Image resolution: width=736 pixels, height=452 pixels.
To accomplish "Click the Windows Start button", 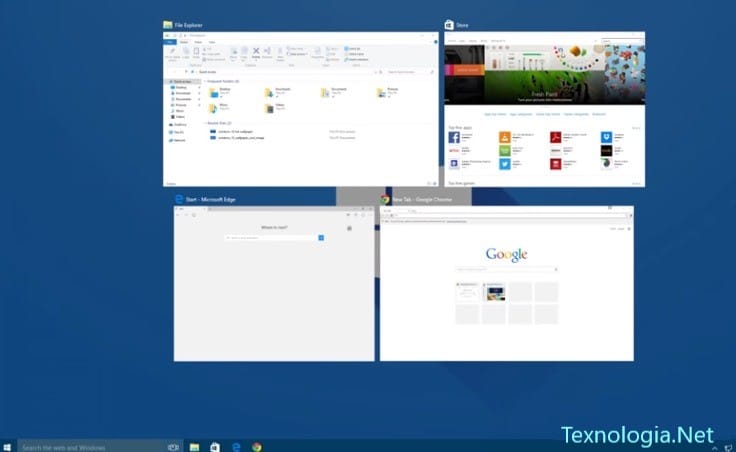I will coord(8,446).
